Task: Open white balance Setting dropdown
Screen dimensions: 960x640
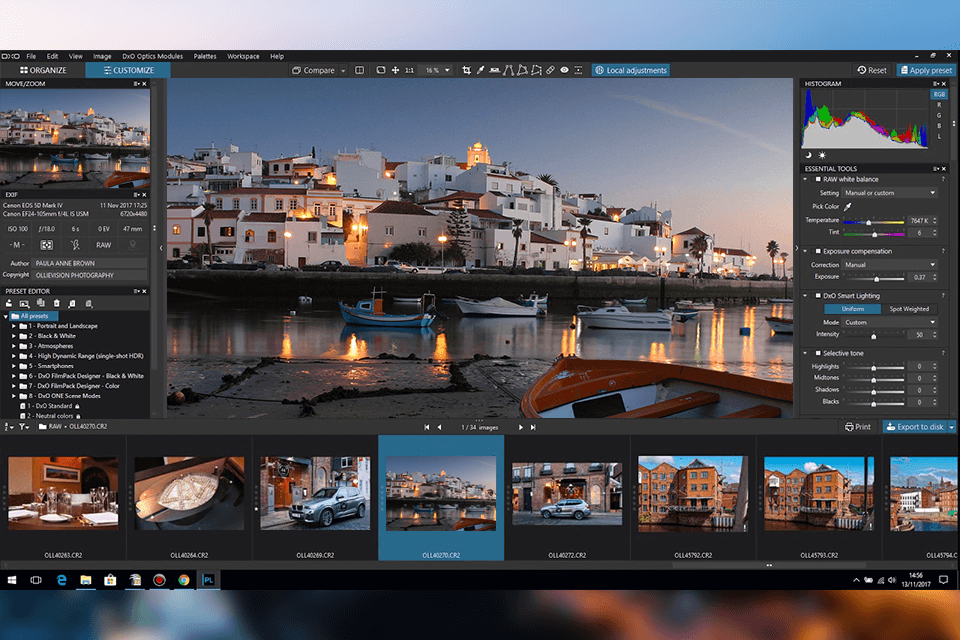Action: tap(890, 193)
